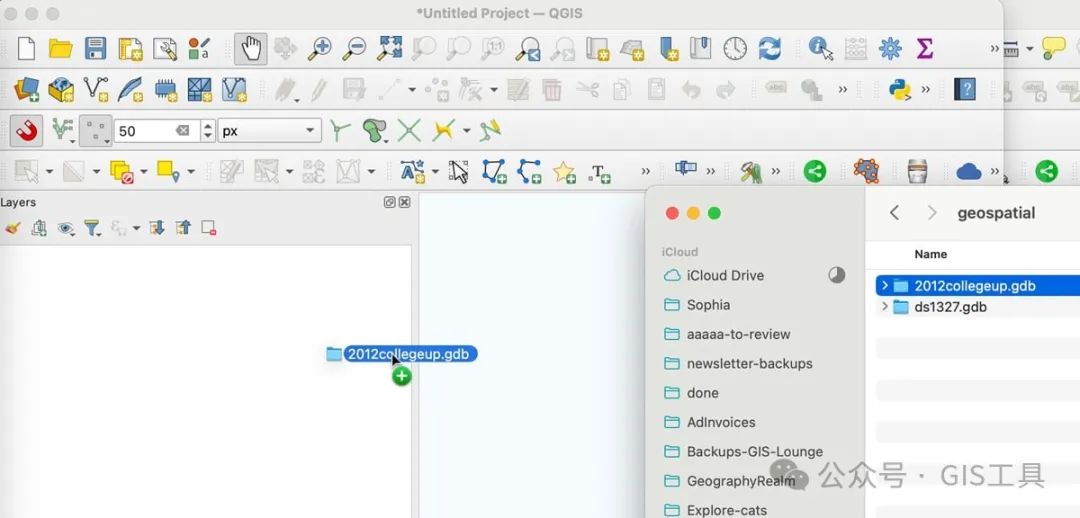Select the Zoom Out magnifier tool
Viewport: 1080px width, 518px height.
coord(355,48)
